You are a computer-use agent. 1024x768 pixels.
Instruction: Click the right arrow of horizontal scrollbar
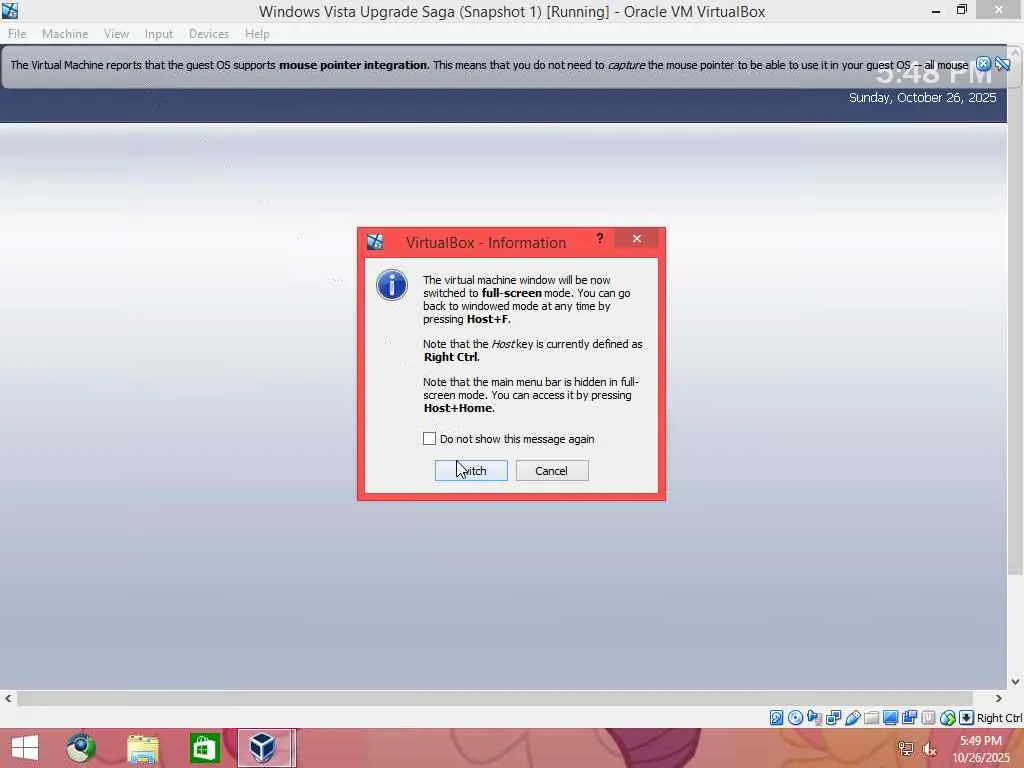pos(999,698)
